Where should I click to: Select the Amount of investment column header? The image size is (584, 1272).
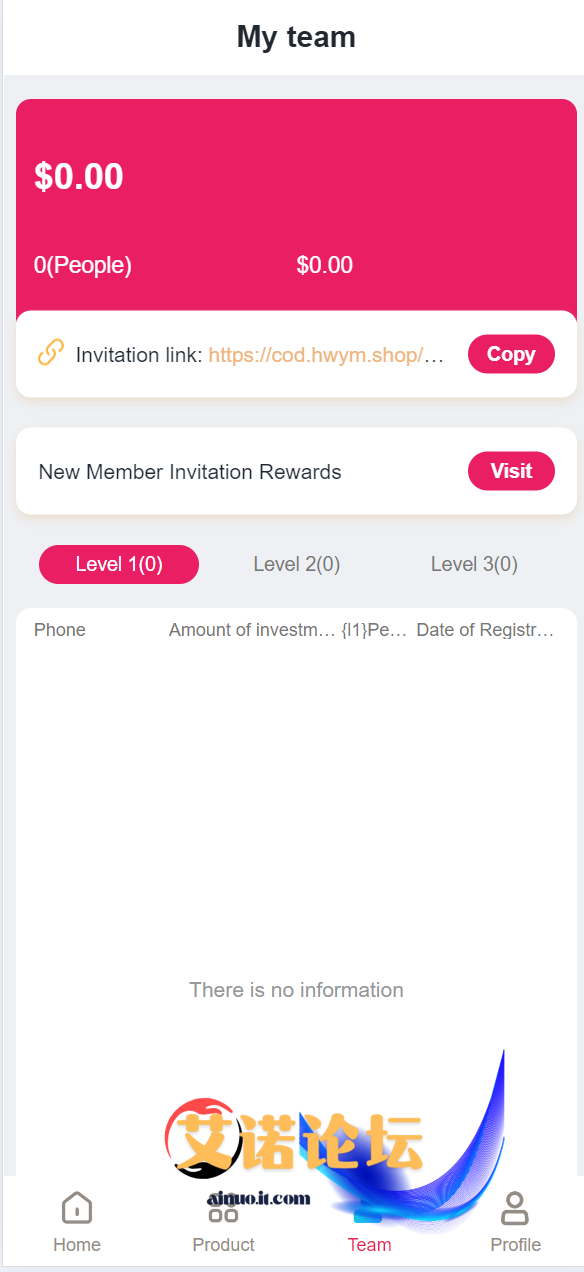(252, 630)
